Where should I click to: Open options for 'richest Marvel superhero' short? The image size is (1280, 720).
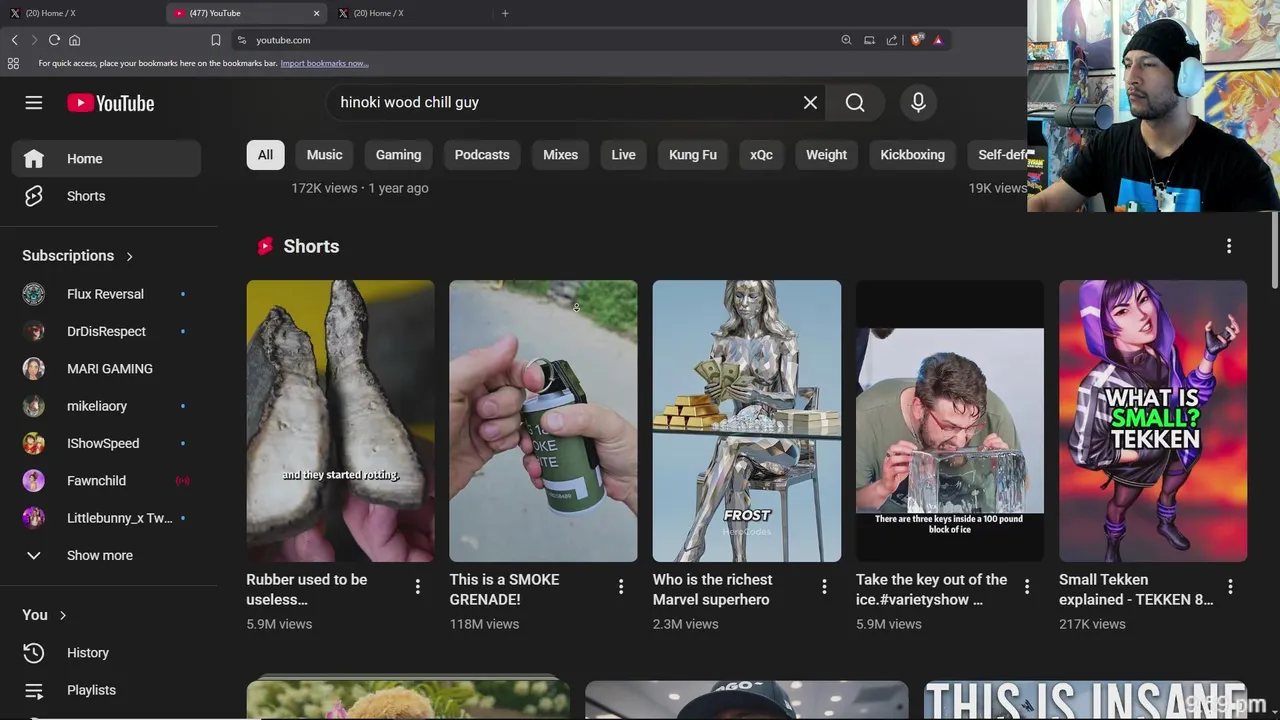pyautogui.click(x=824, y=587)
